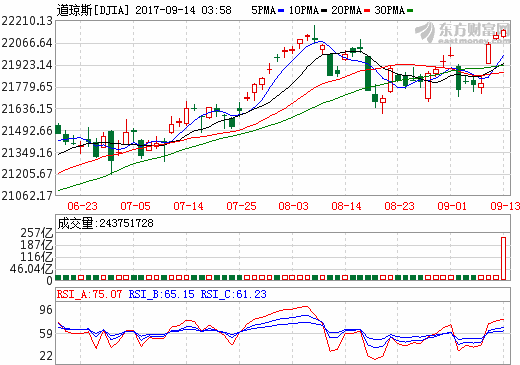Click the 08-14 date label
Viewport: 520px width, 365px height.
(346, 206)
